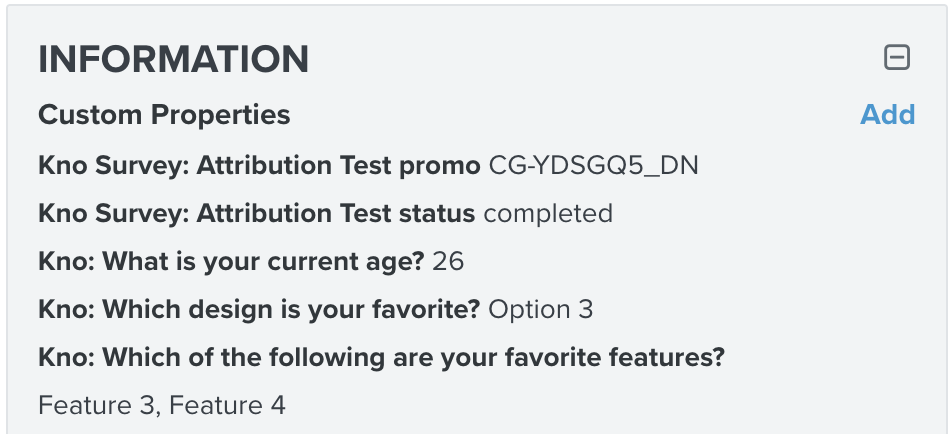Click "Kno Survey:" prefix on the status row
This screenshot has height=434, width=952.
click(x=114, y=213)
